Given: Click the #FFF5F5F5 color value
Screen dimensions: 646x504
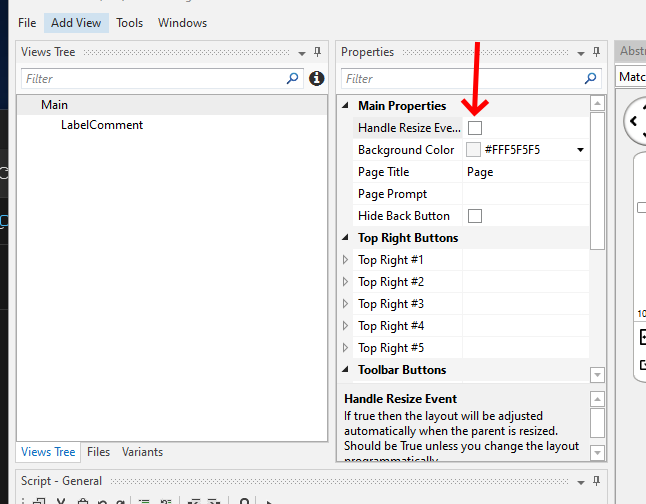Looking at the screenshot, I should coord(512,150).
